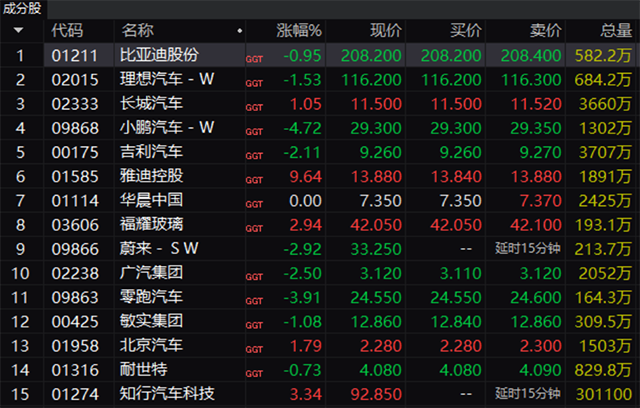
Task: Click 知行汽车科技 current price 92.850
Action: 376,395
